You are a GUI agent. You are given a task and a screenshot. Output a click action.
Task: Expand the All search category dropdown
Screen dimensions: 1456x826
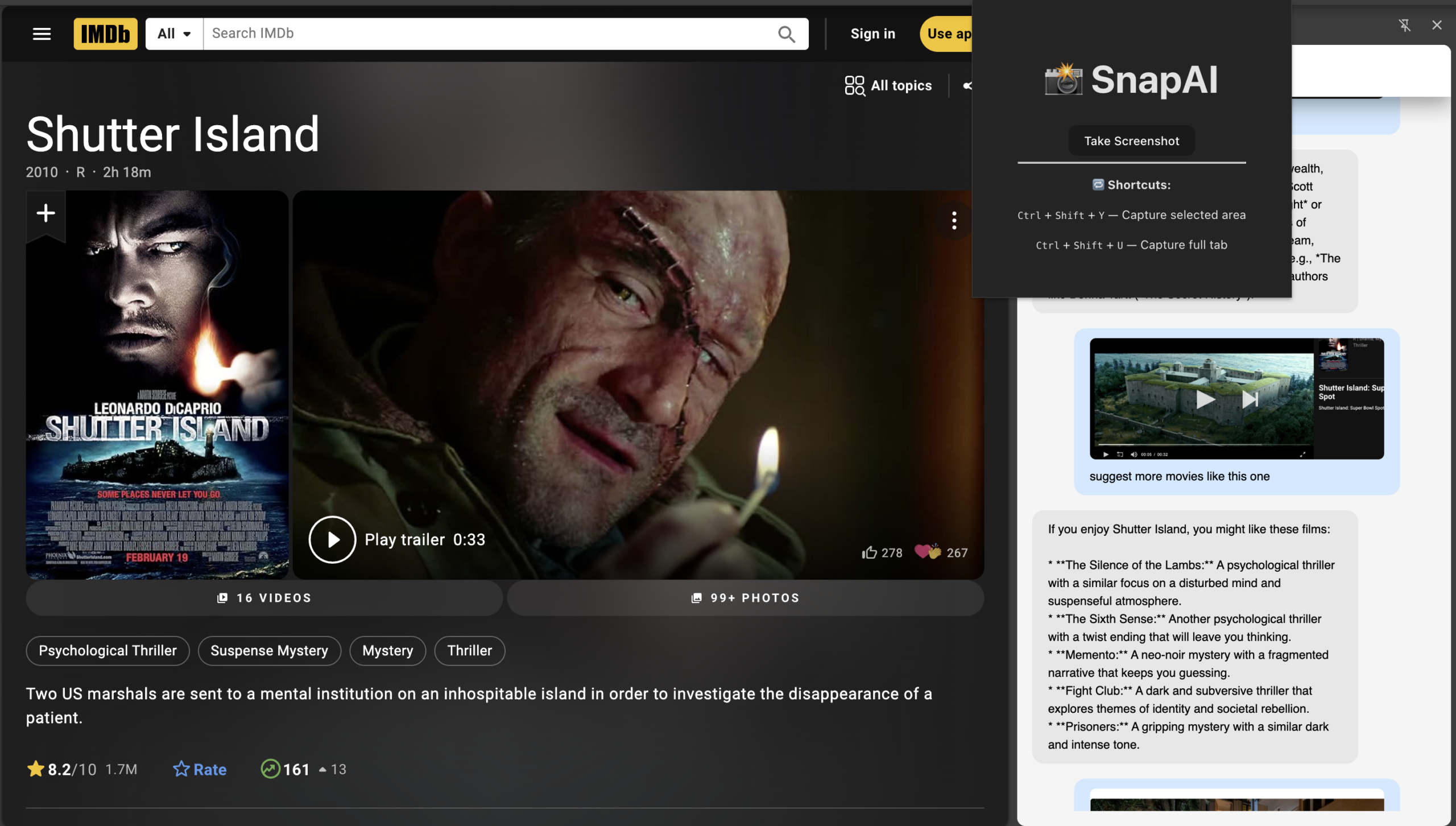pyautogui.click(x=174, y=34)
